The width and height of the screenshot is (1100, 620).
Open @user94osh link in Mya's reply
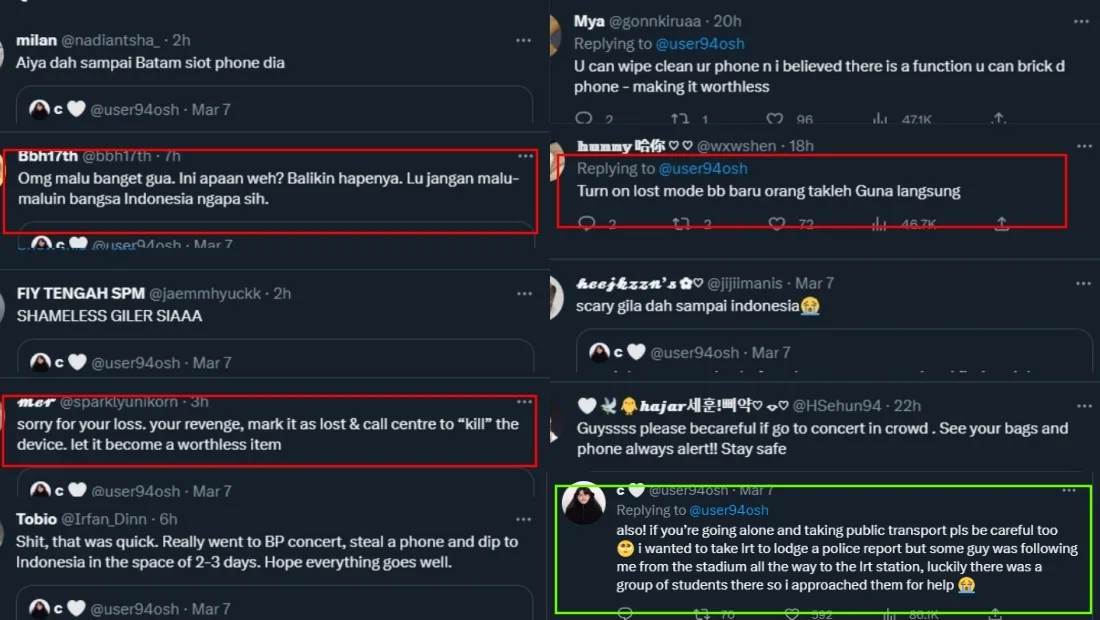coord(700,44)
